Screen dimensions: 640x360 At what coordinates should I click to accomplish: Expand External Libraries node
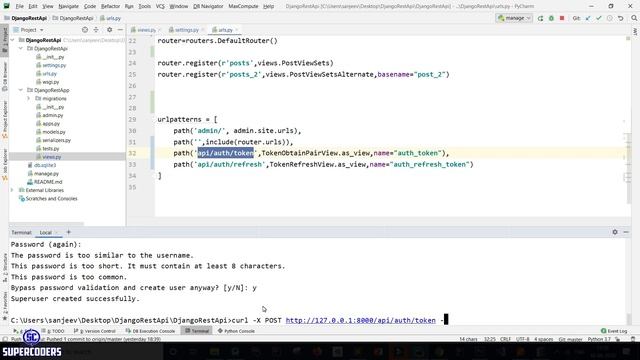tap(13, 190)
